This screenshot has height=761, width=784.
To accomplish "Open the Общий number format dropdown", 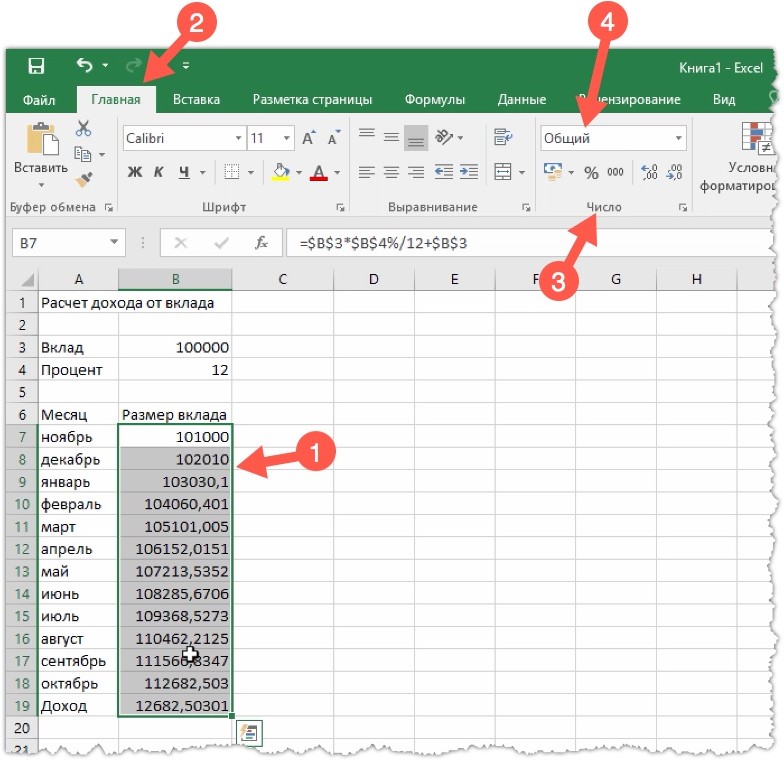I will click(x=678, y=138).
